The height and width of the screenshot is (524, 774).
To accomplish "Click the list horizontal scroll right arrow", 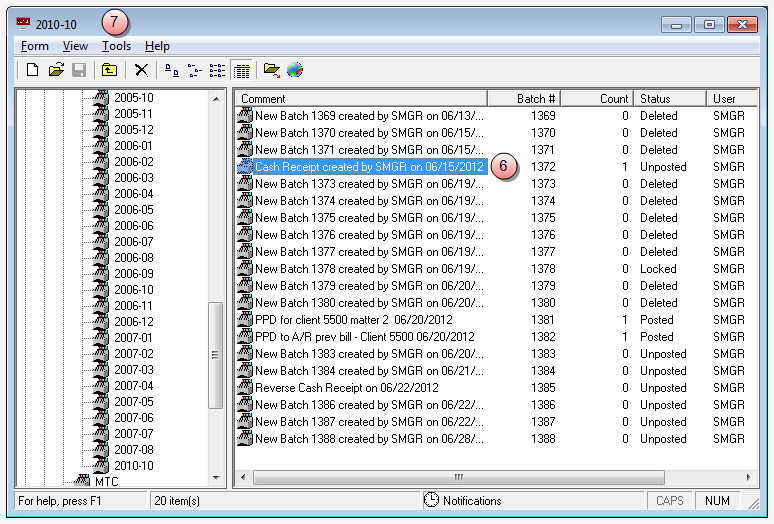I will (x=749, y=477).
